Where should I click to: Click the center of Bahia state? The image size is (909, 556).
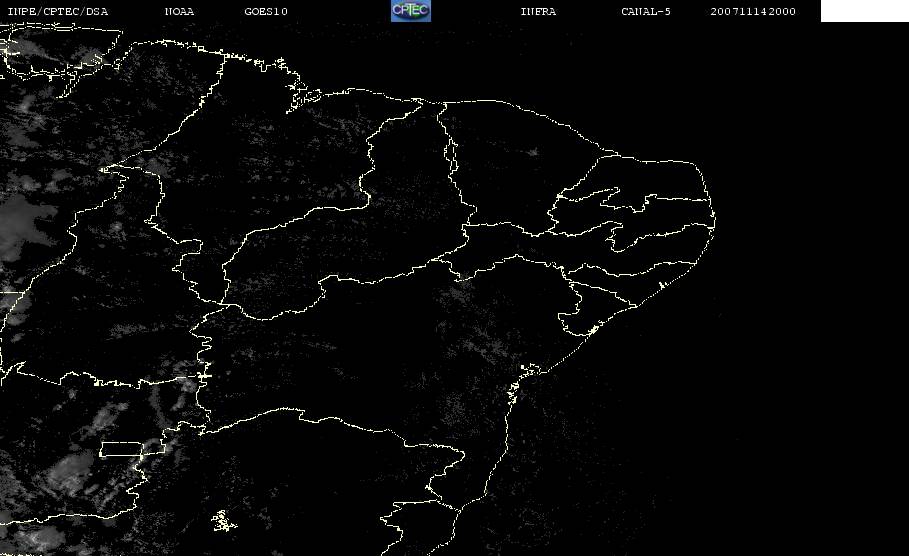pyautogui.click(x=380, y=360)
